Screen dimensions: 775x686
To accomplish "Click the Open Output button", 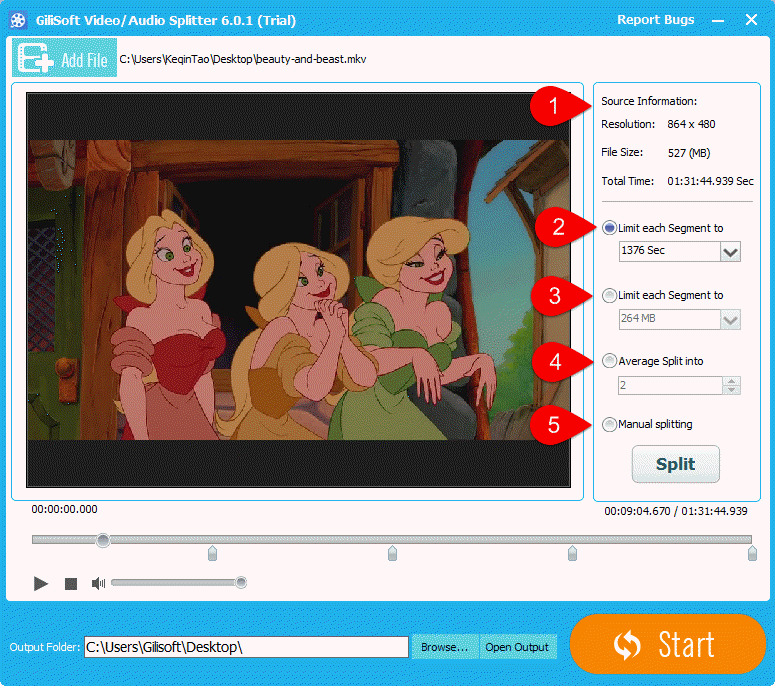I will pos(517,647).
